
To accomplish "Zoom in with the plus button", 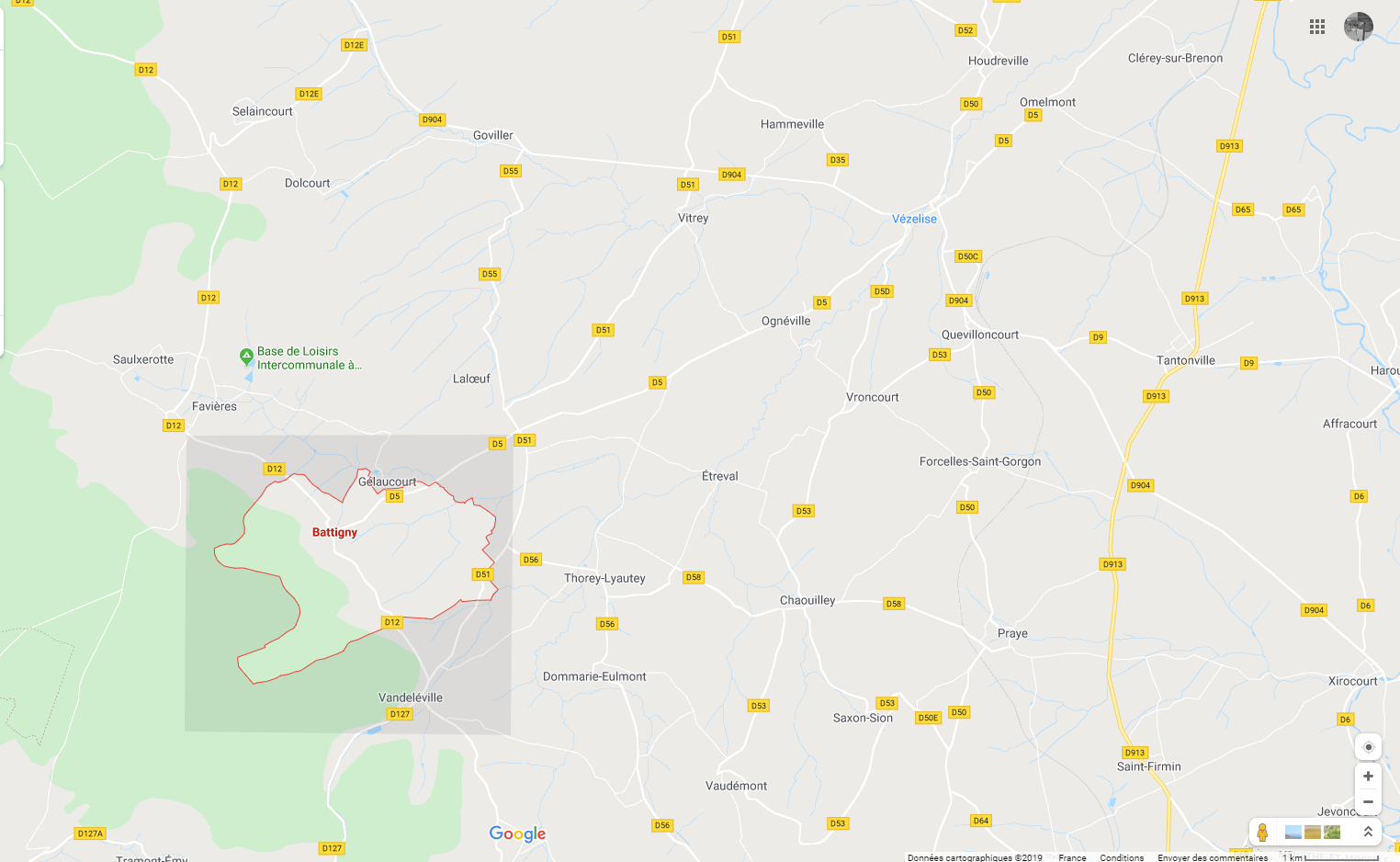I will click(1368, 777).
